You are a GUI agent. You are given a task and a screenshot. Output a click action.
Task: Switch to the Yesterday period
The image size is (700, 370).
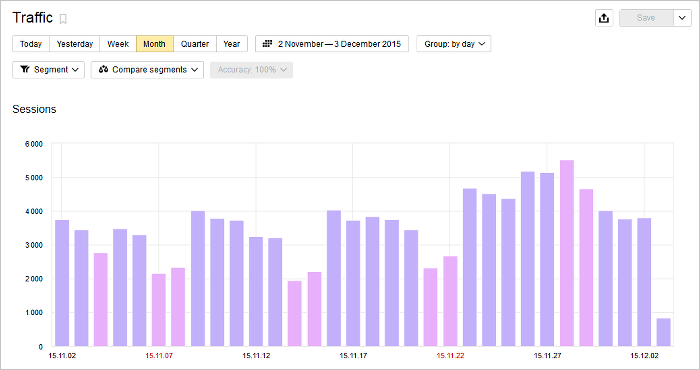point(75,44)
